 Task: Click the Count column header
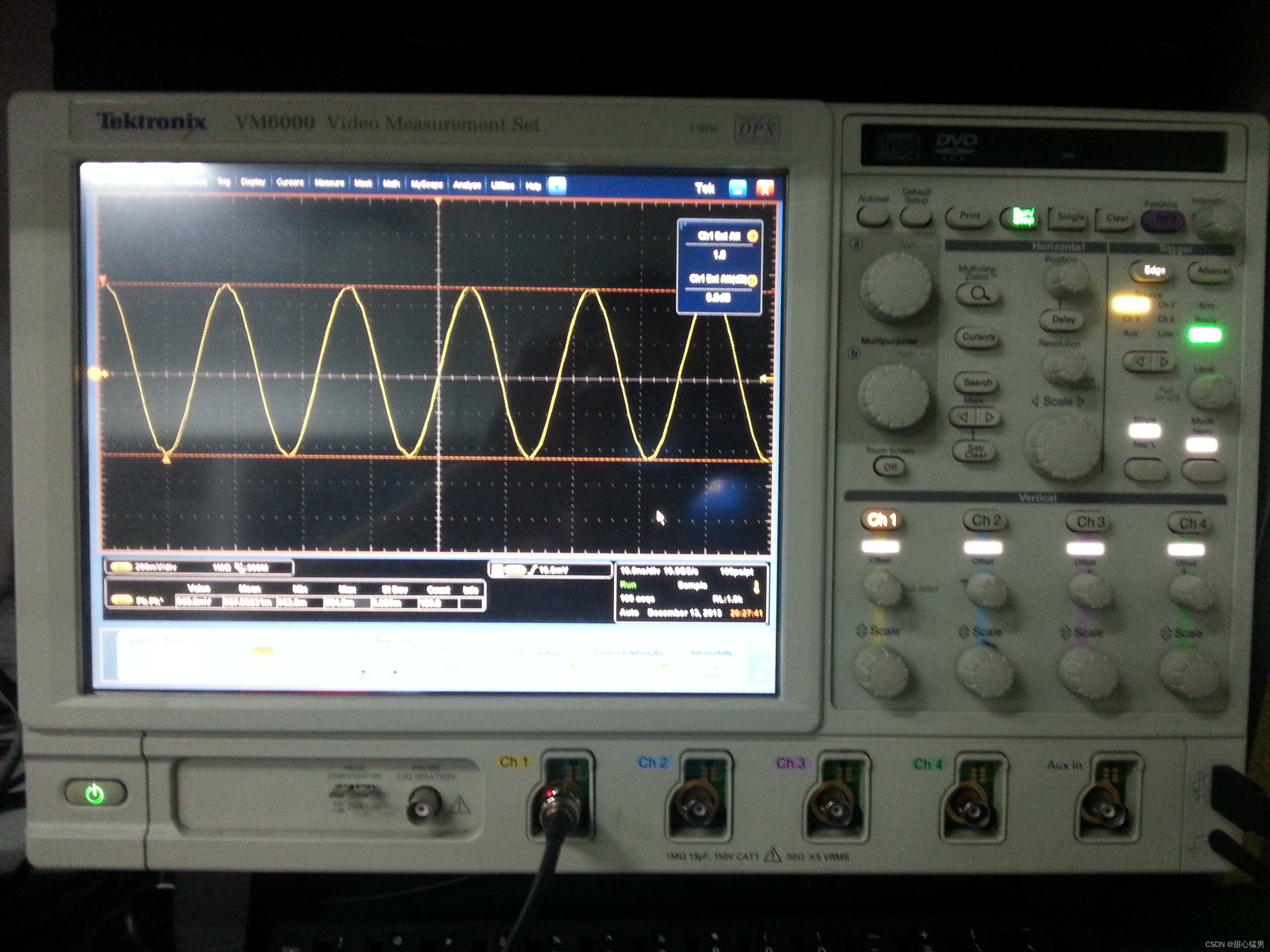click(x=438, y=590)
